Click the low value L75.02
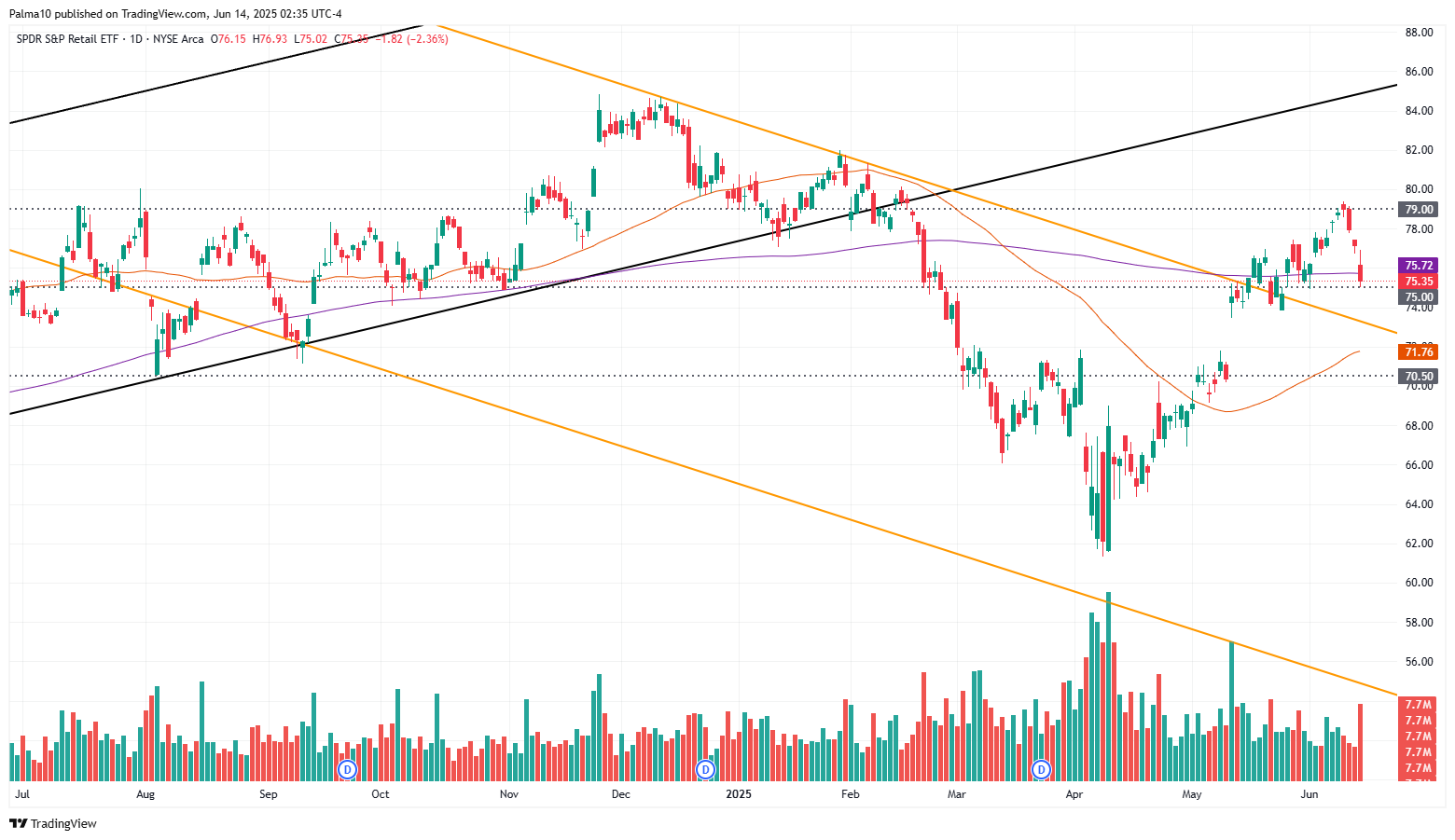Screen dimensions: 1455x840 pos(311,39)
